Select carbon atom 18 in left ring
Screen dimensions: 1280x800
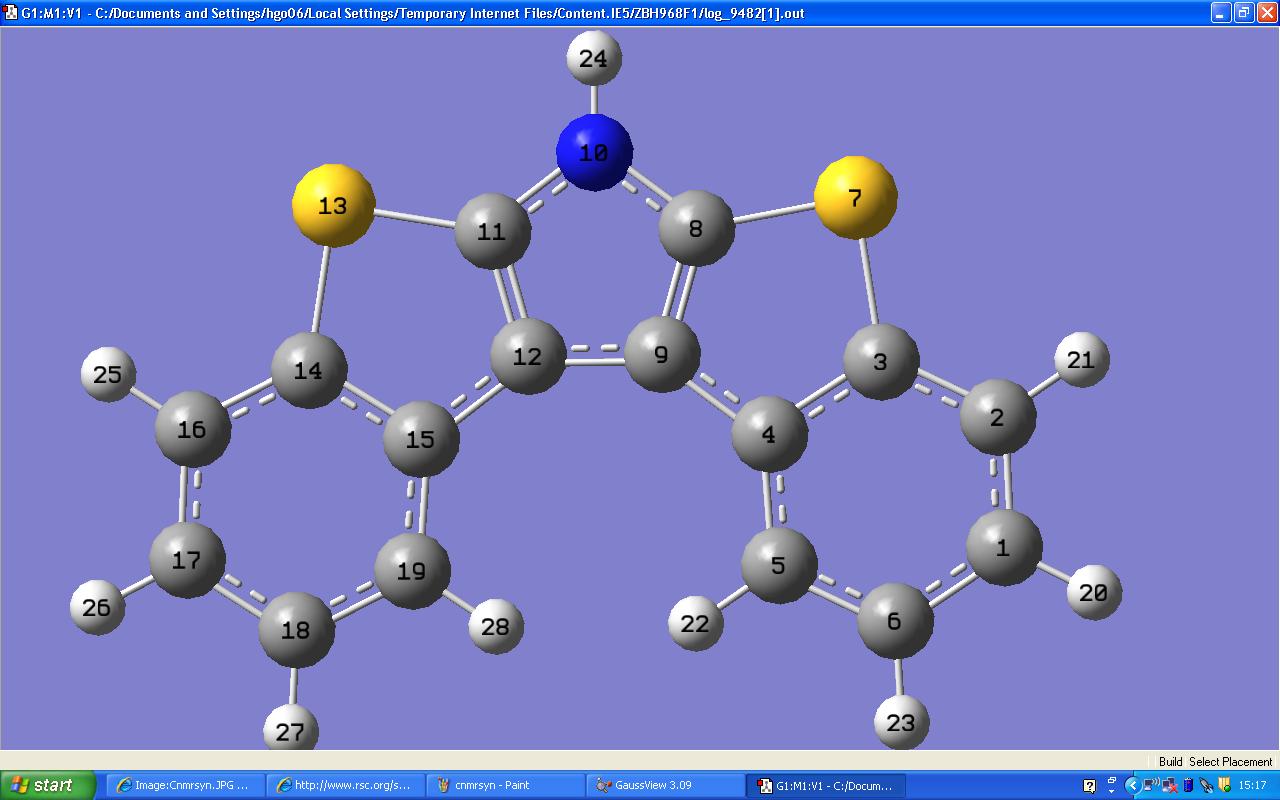[296, 631]
